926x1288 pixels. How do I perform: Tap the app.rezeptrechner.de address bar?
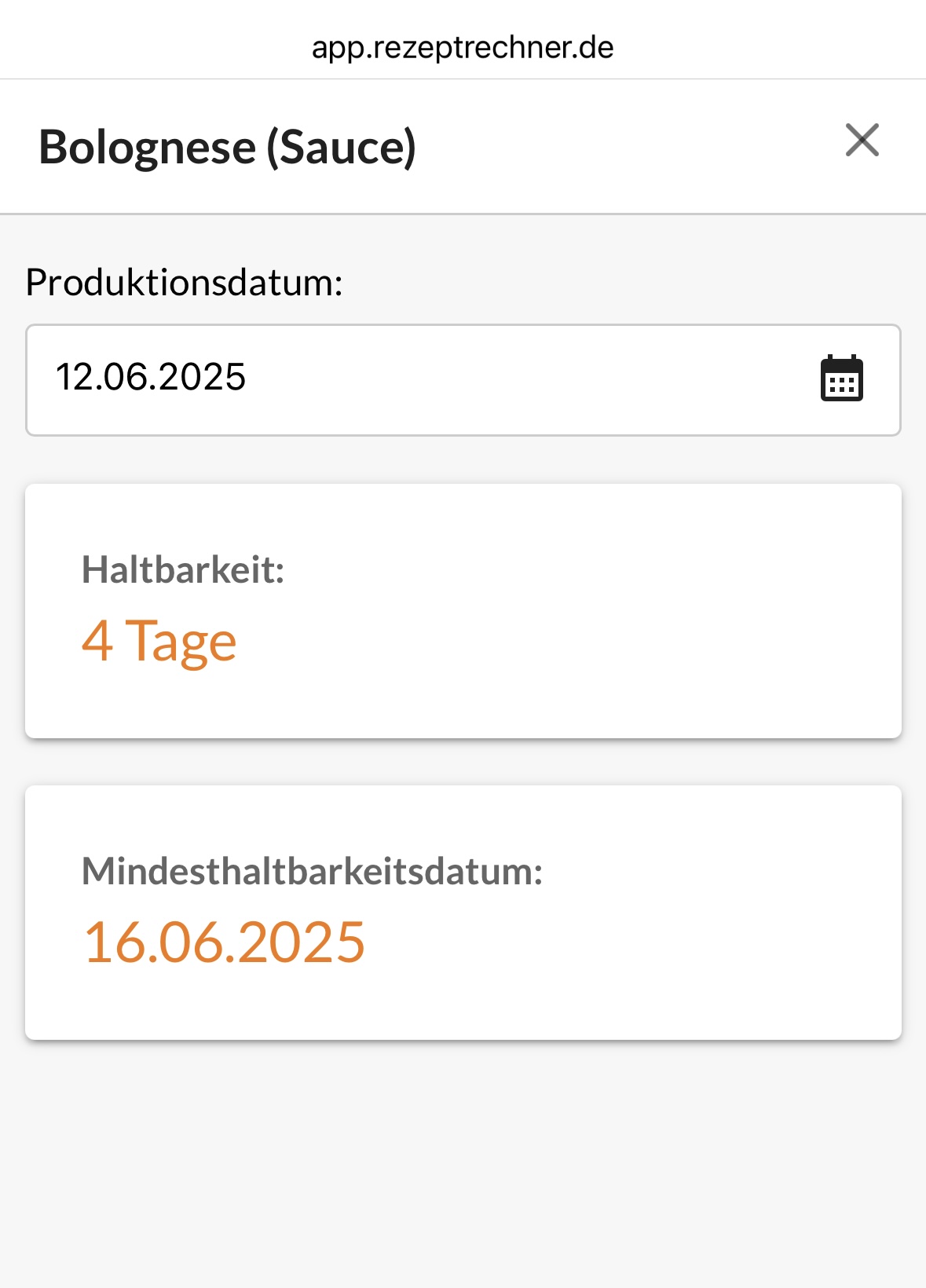click(x=463, y=47)
